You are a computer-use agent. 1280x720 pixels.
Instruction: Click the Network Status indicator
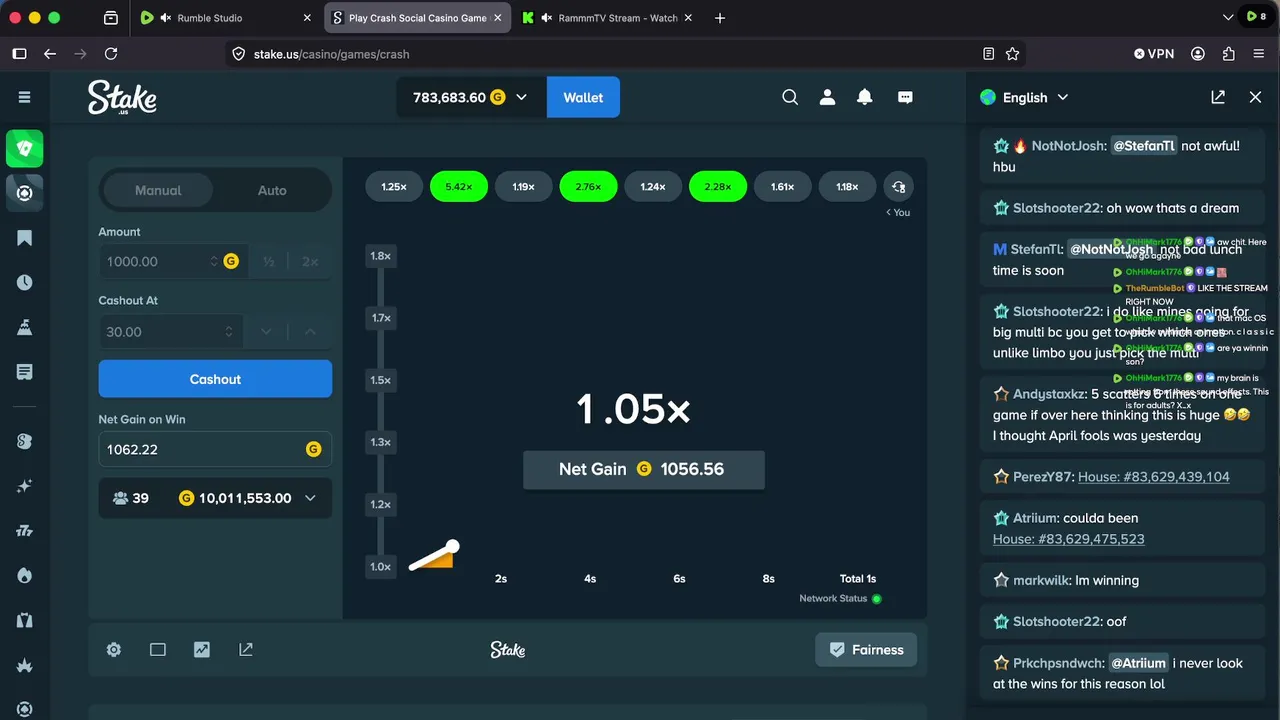coord(840,599)
